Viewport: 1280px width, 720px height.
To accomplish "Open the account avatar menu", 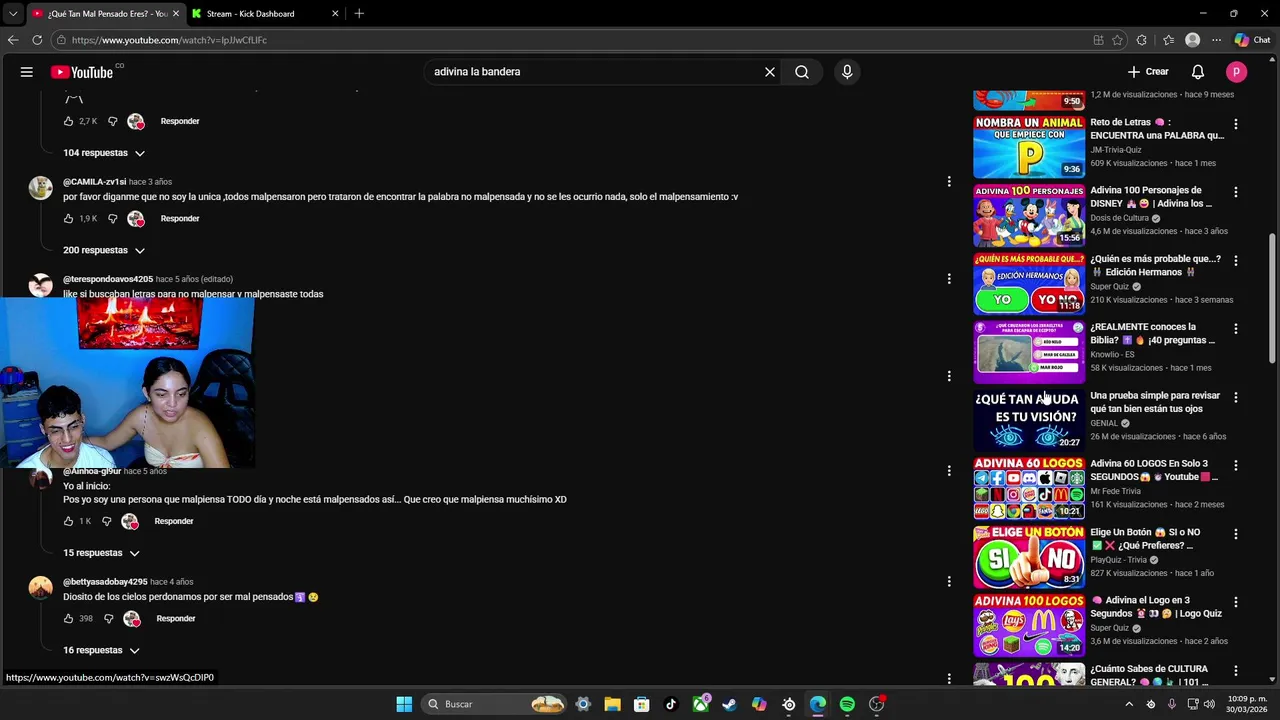I will 1237,72.
